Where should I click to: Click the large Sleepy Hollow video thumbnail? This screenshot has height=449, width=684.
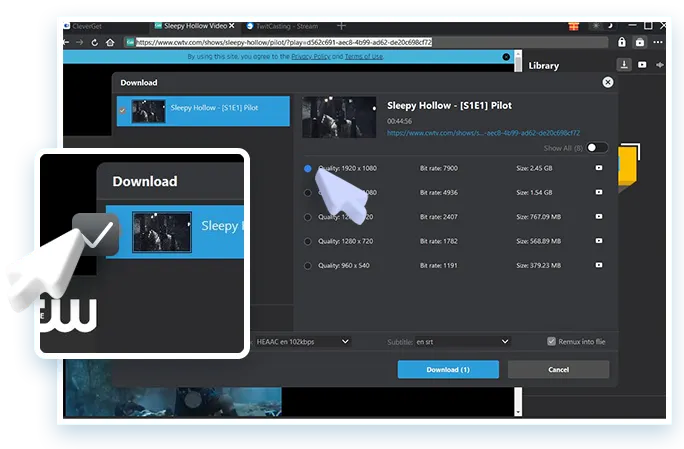coord(339,117)
